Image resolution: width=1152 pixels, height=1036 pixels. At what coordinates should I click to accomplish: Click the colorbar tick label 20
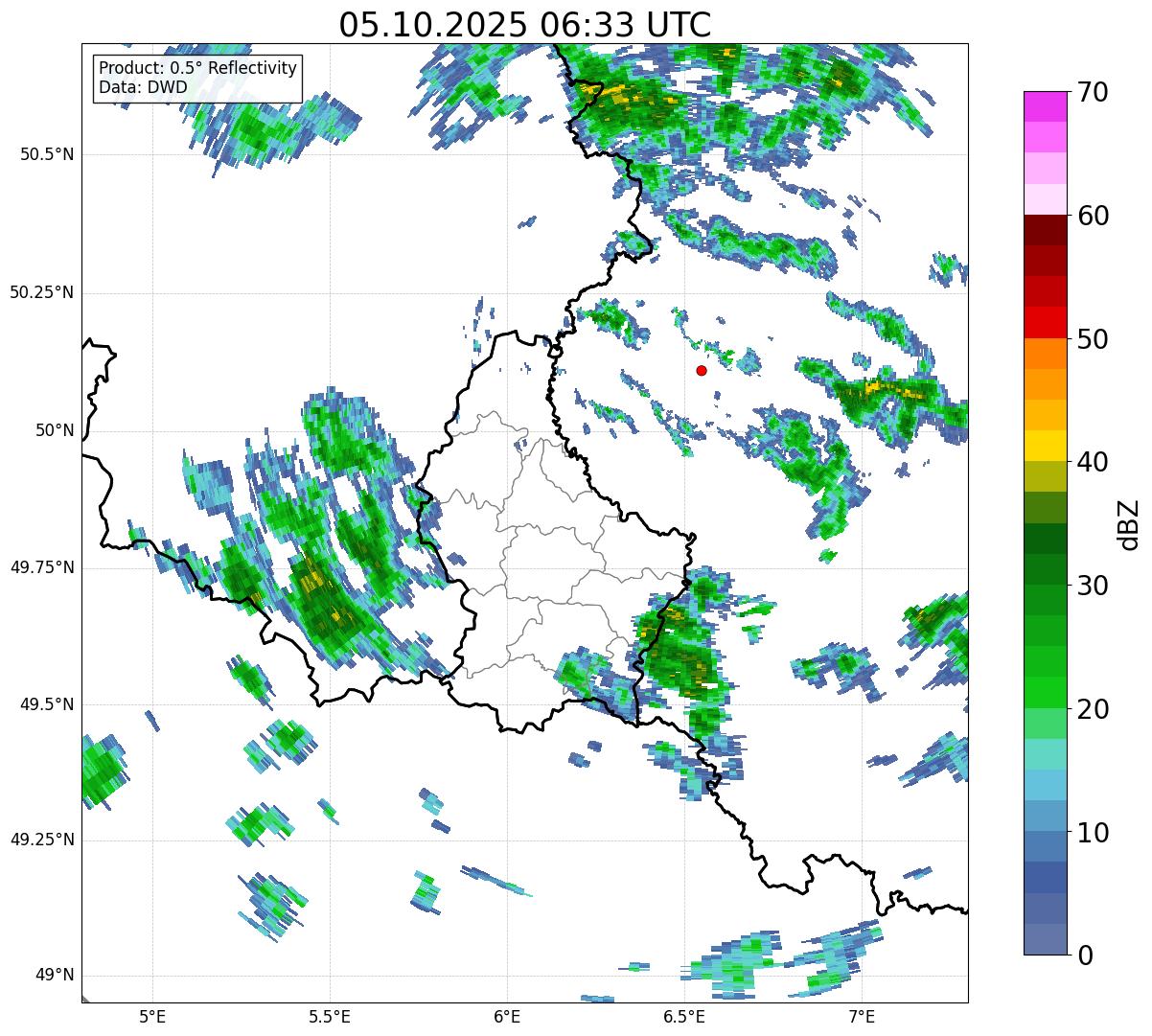(x=1093, y=709)
